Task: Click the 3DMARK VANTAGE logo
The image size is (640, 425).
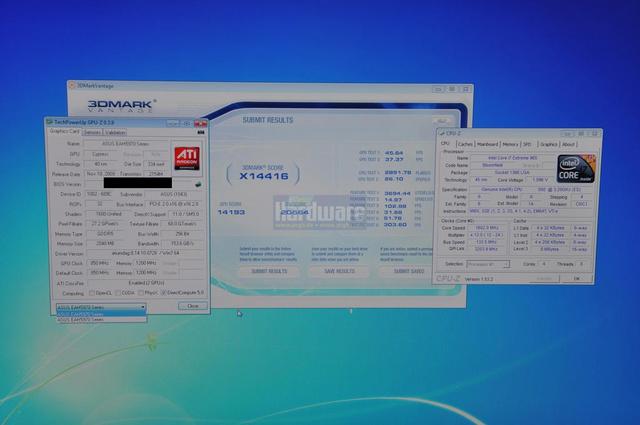Action: click(x=121, y=105)
